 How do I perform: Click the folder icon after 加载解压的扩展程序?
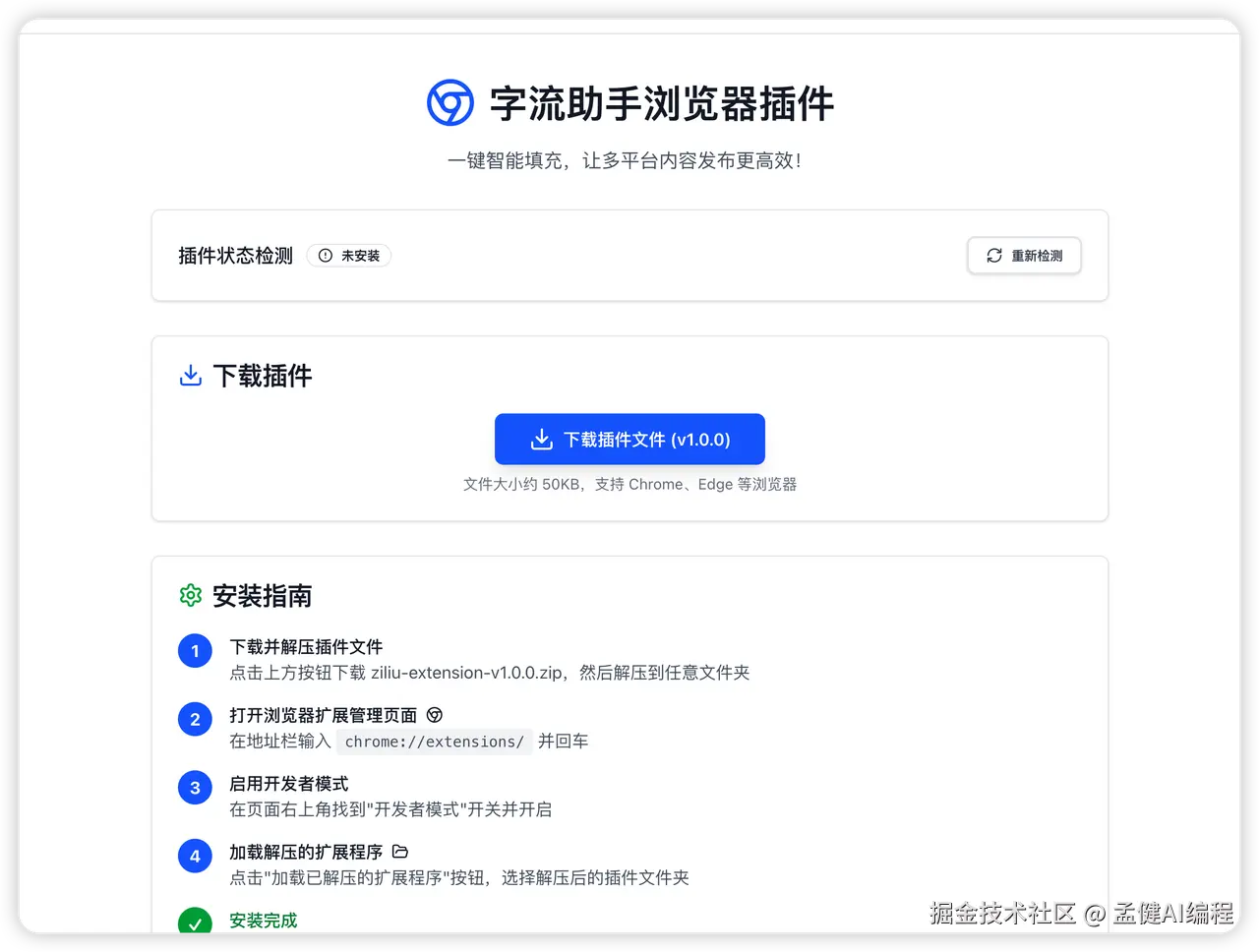tap(400, 852)
